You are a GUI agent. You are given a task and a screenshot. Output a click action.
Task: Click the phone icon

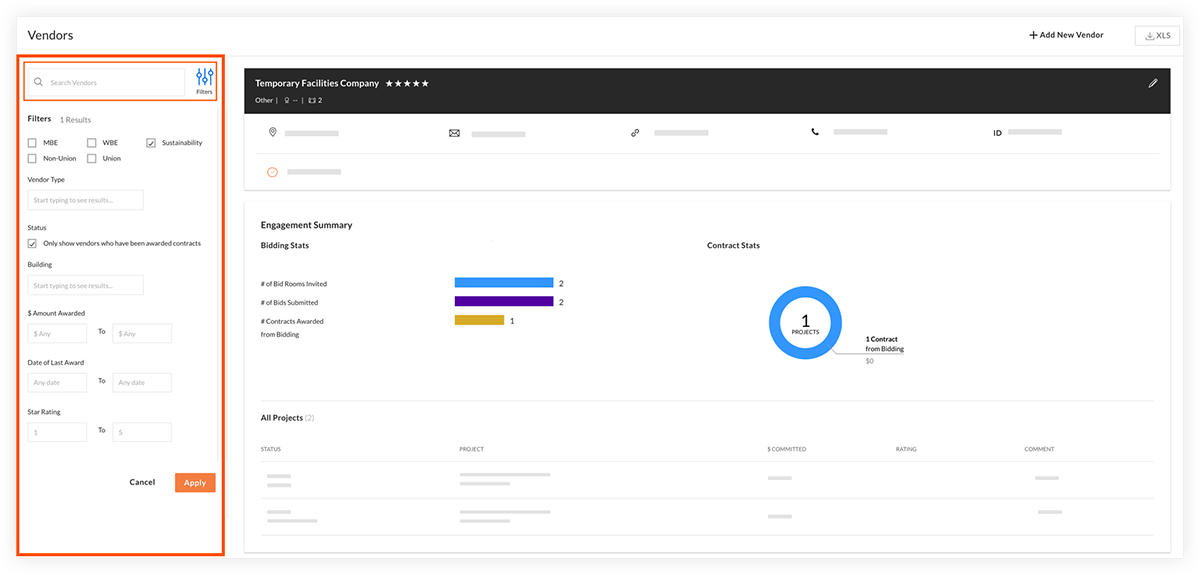coord(815,132)
